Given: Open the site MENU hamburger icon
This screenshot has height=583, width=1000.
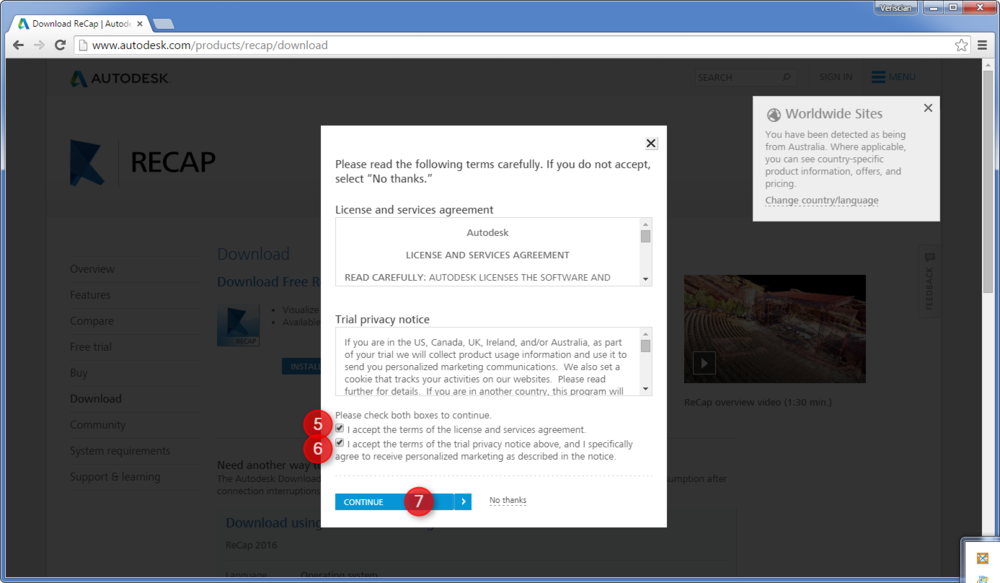Looking at the screenshot, I should (x=878, y=77).
